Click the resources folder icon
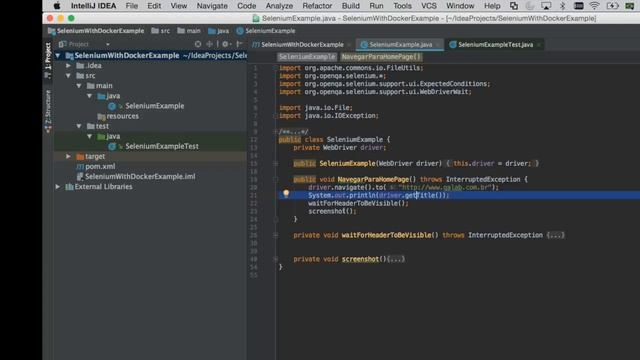Viewport: 640px width, 360px height. tap(101, 116)
